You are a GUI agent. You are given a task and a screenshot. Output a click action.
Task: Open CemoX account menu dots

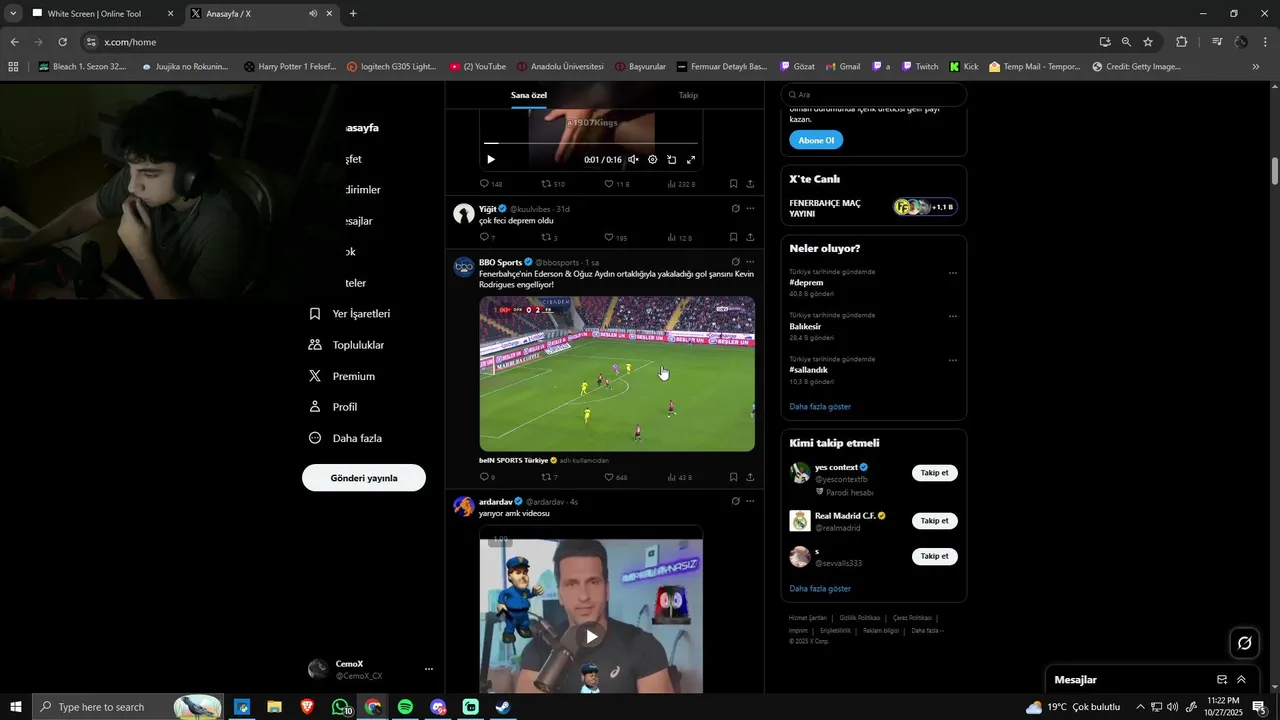point(429,669)
